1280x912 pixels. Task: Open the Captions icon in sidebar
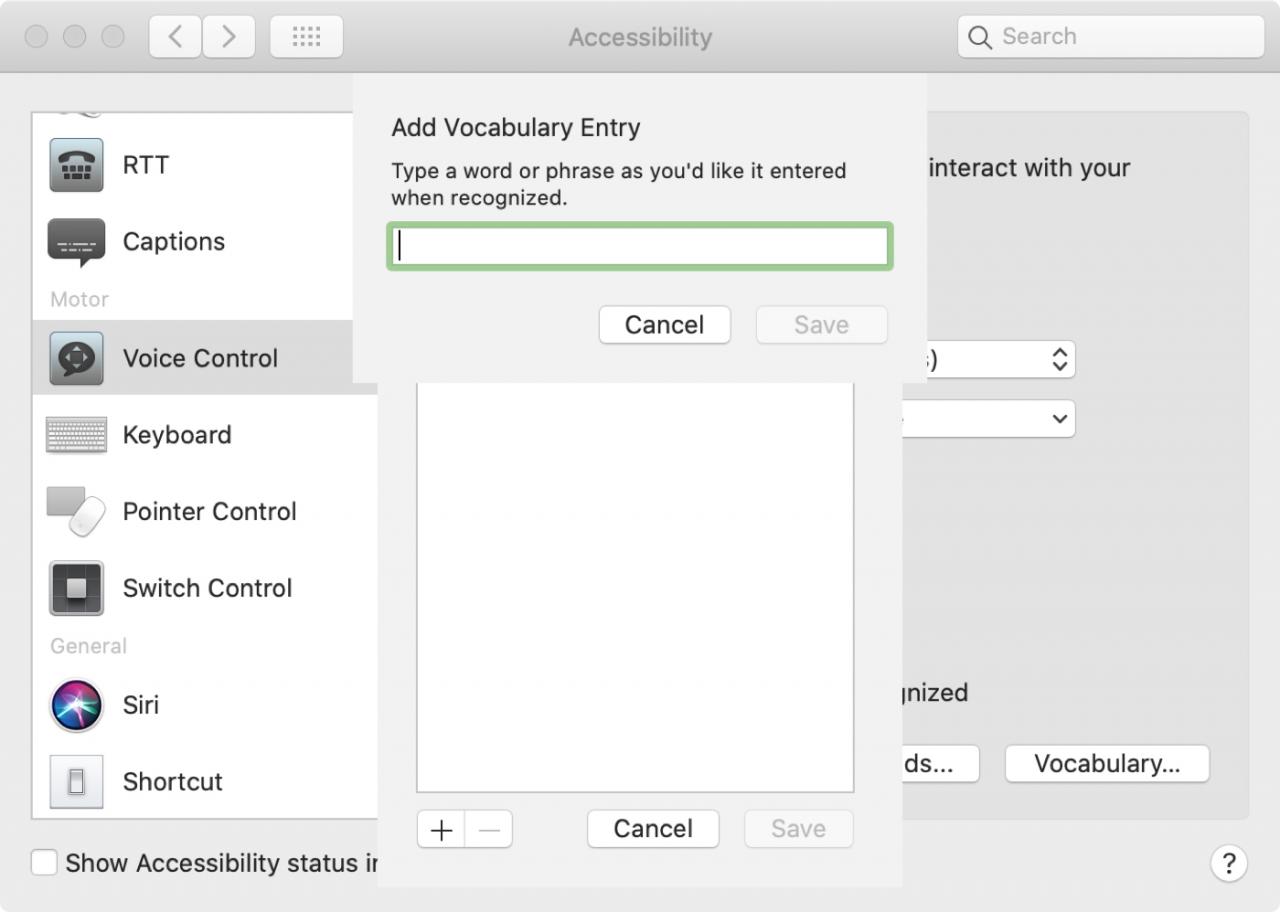click(76, 242)
